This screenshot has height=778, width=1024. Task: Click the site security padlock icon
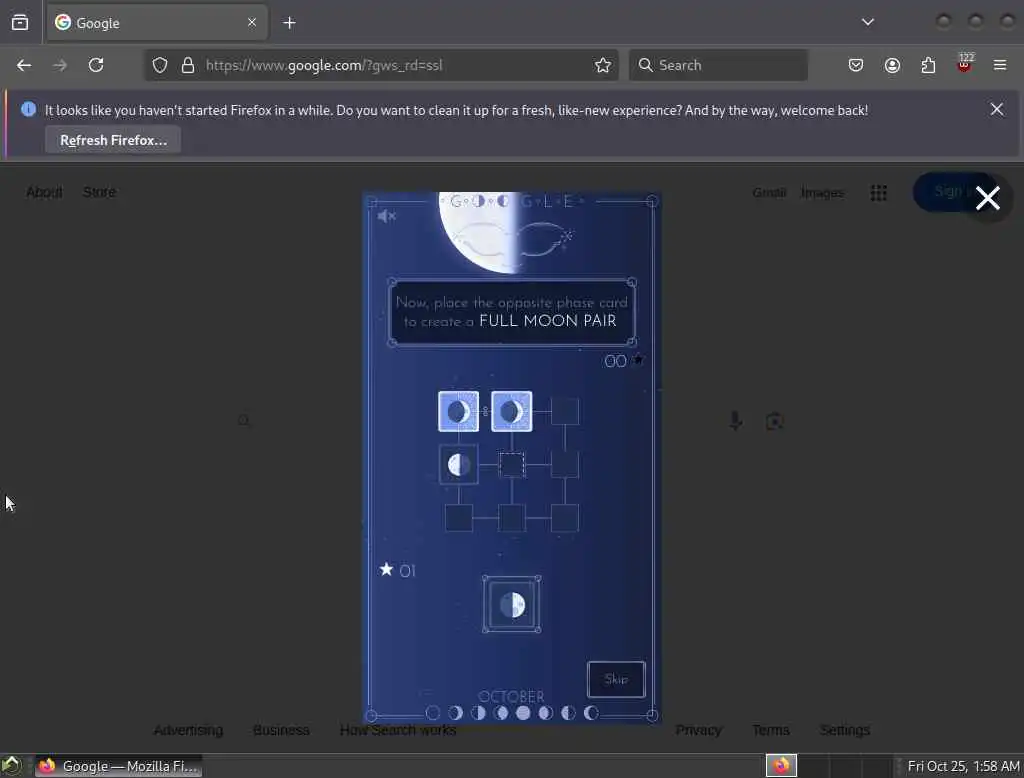(x=188, y=65)
